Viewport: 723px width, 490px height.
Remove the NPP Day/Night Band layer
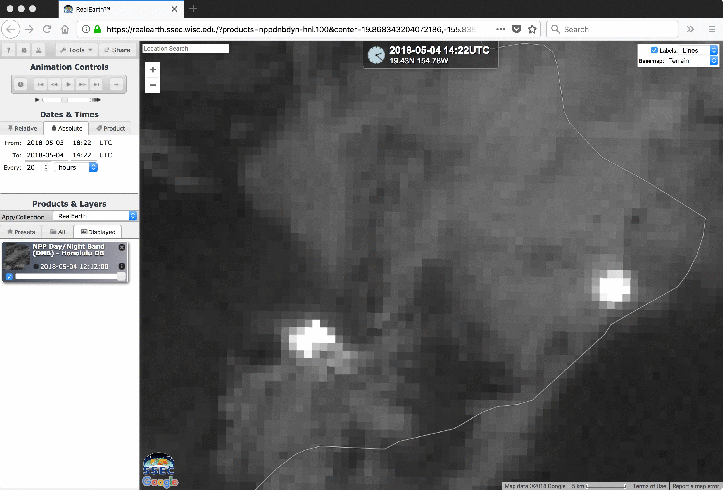(x=122, y=247)
